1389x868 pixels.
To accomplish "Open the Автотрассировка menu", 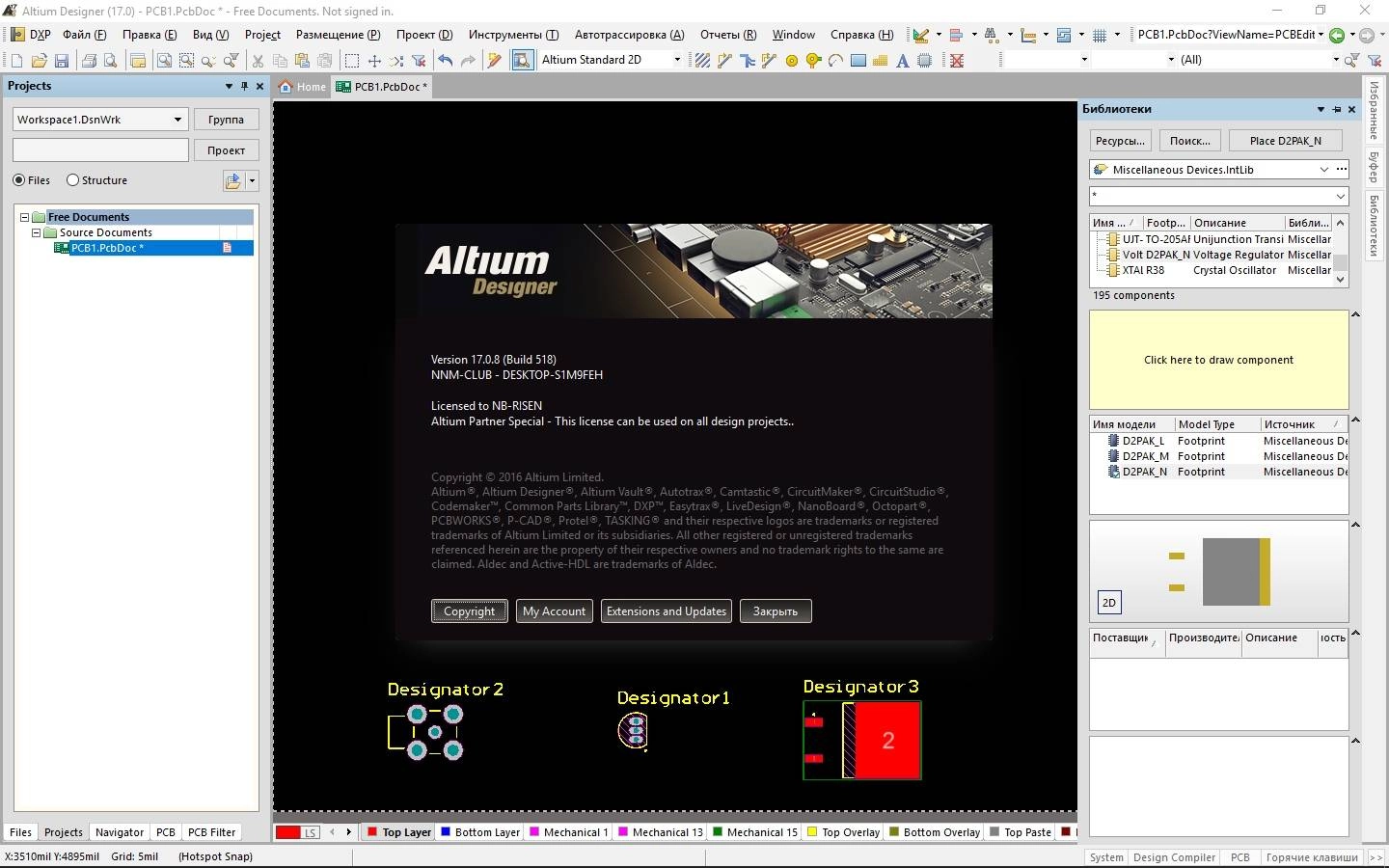I will coord(629,35).
